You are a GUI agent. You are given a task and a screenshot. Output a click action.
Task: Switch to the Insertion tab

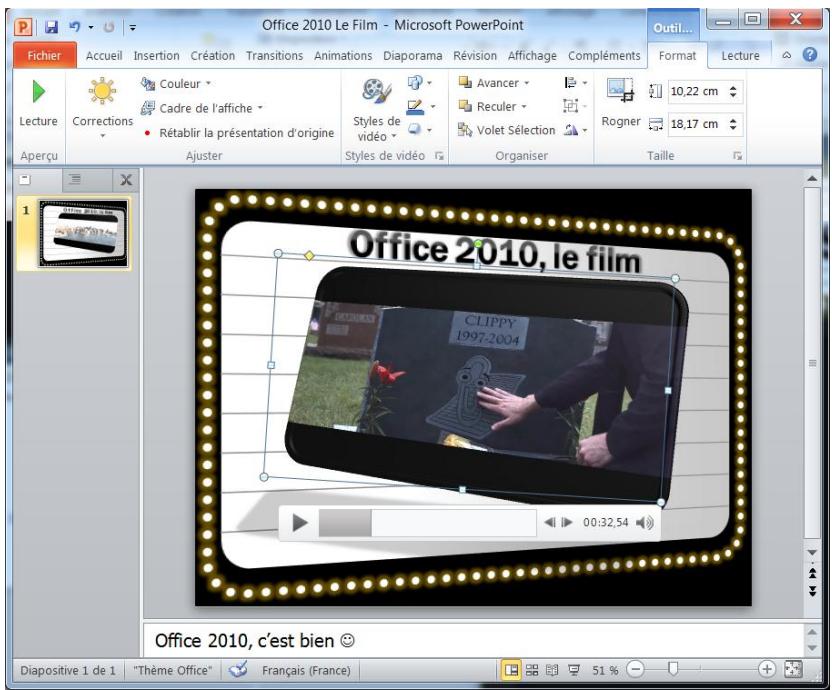coord(157,56)
